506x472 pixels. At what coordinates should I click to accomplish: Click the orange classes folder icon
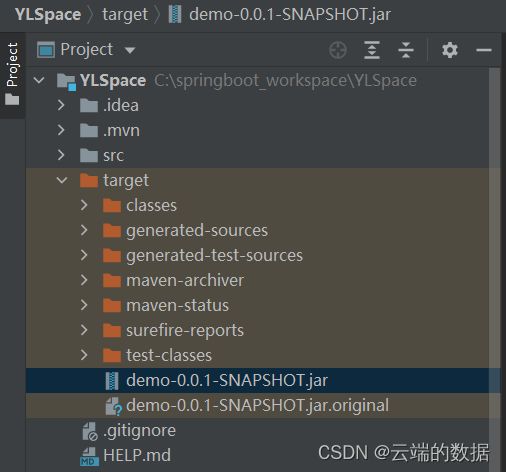[x=112, y=205]
